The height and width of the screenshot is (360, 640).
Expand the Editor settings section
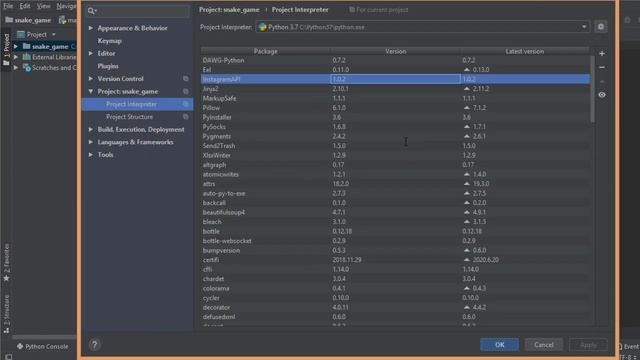point(91,53)
